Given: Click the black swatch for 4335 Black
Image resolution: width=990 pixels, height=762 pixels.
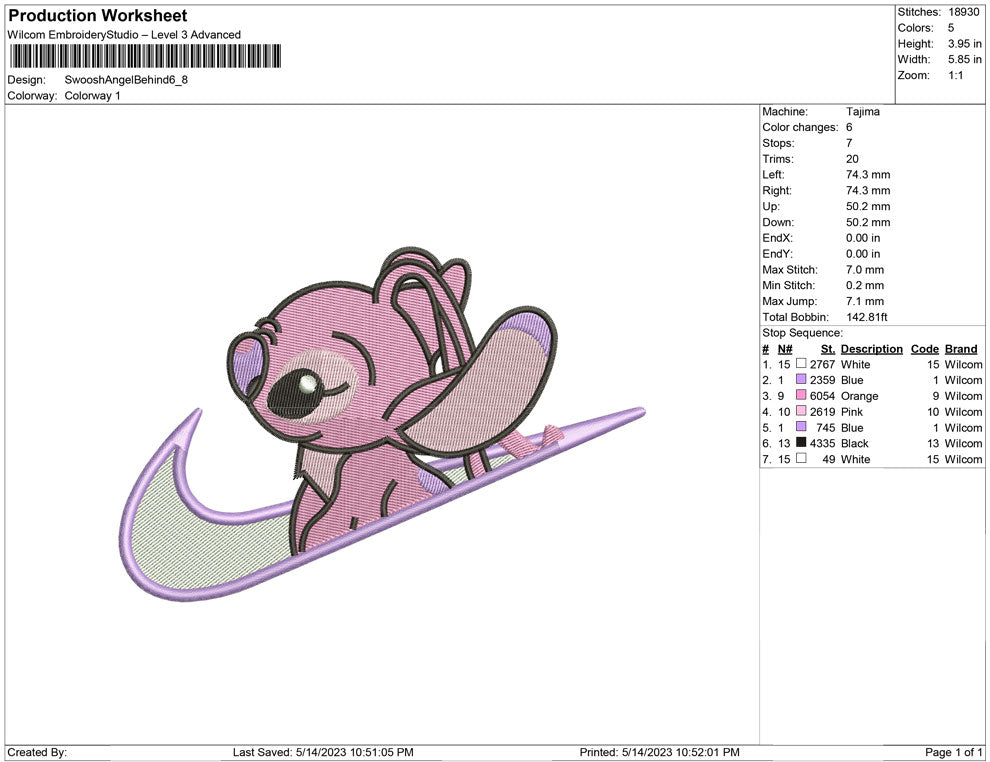Looking at the screenshot, I should (x=801, y=443).
